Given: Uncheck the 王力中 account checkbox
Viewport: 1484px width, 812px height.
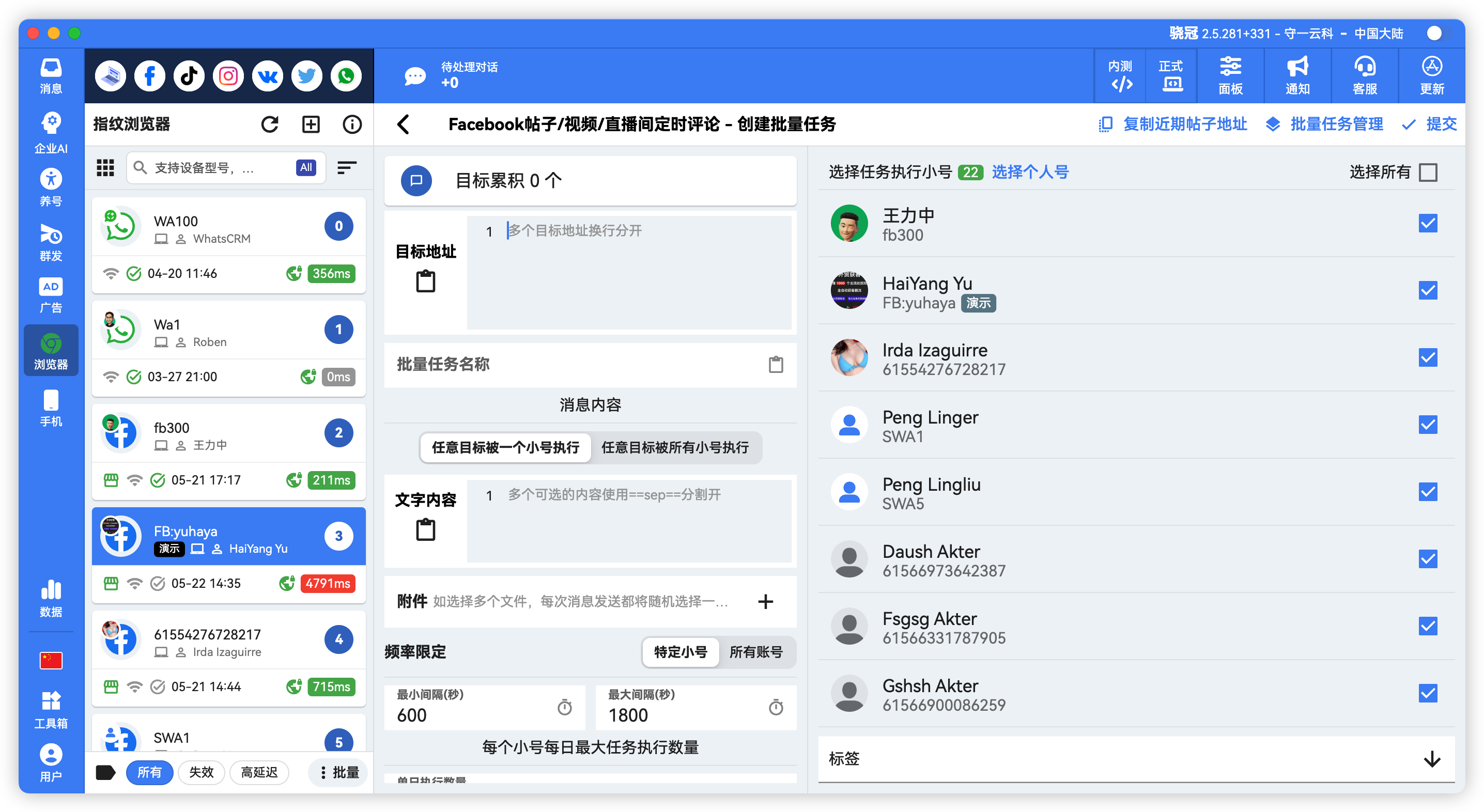Looking at the screenshot, I should (1428, 224).
